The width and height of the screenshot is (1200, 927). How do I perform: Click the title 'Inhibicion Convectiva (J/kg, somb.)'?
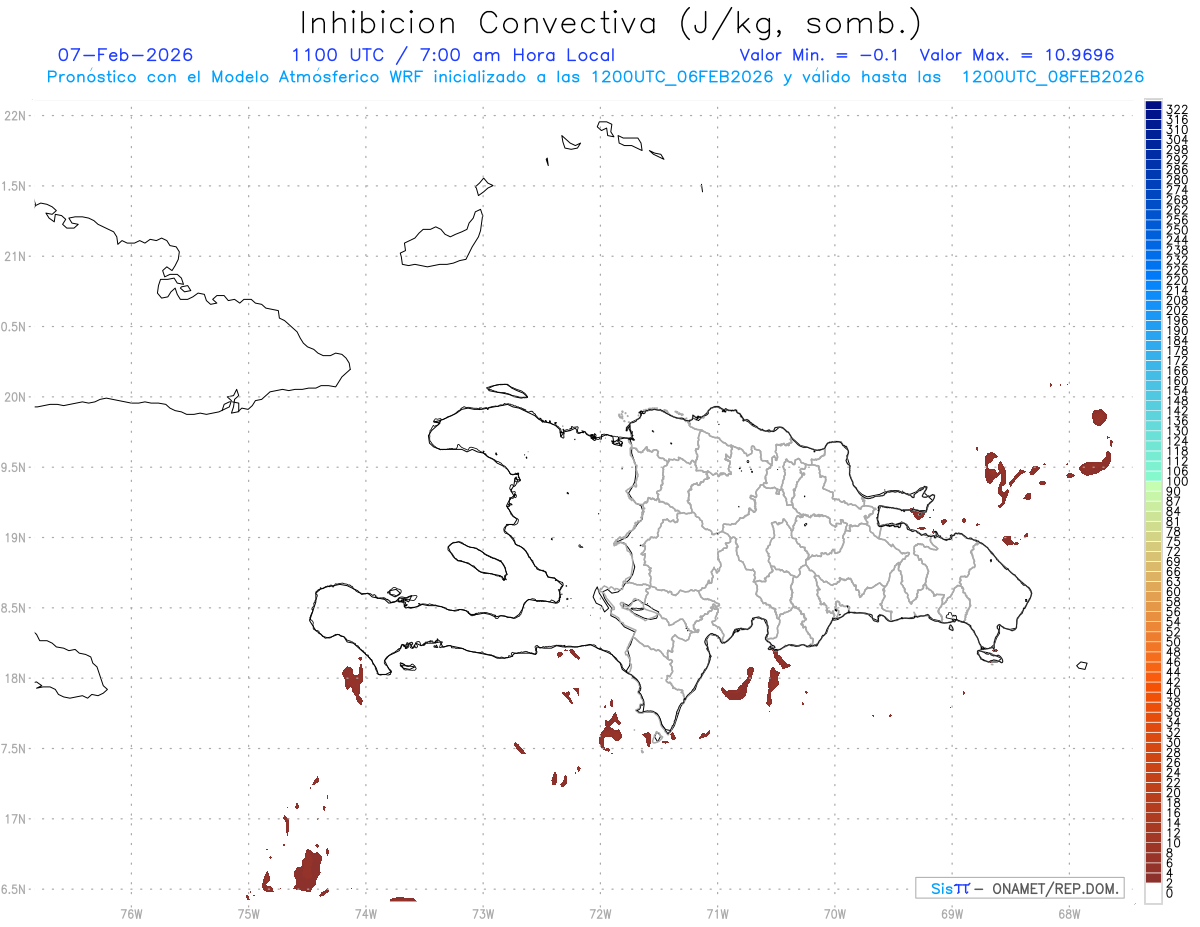coord(612,24)
